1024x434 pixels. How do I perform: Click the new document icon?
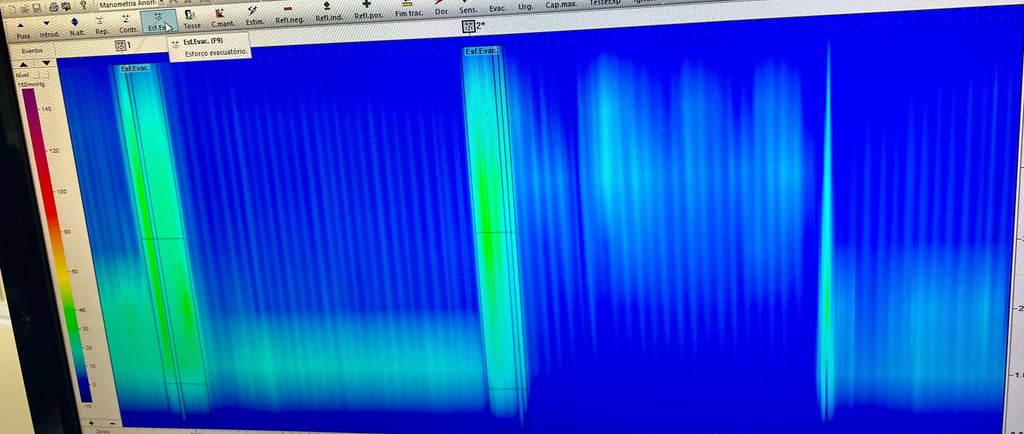[x=12, y=9]
